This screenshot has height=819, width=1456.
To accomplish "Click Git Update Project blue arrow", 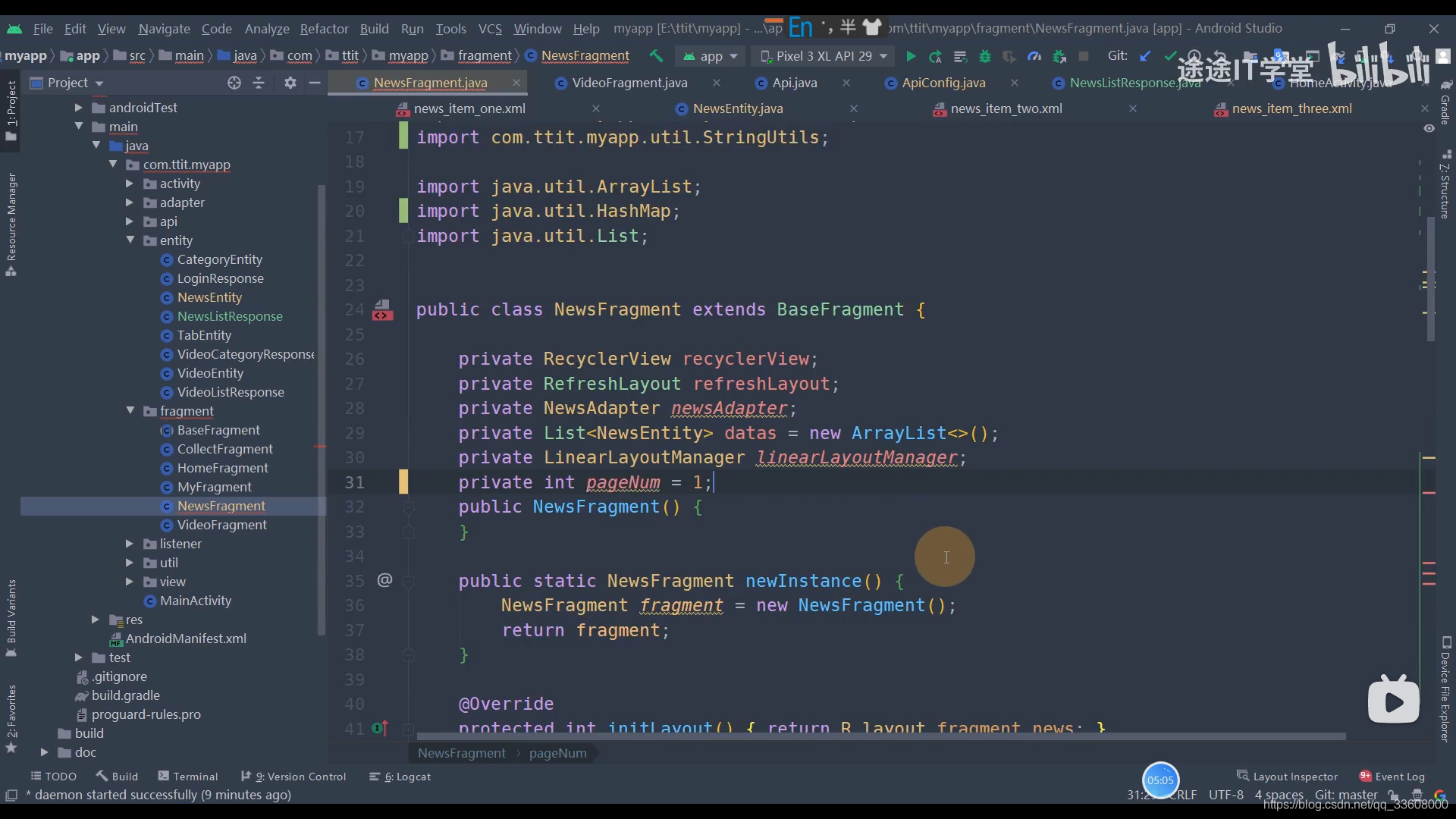I will point(1145,56).
